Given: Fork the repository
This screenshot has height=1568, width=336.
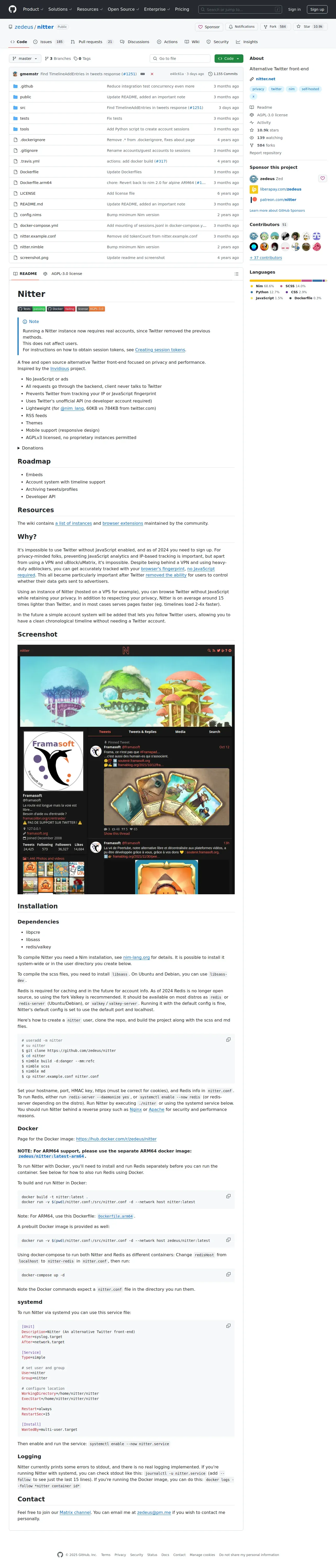Looking at the screenshot, I should 275,27.
